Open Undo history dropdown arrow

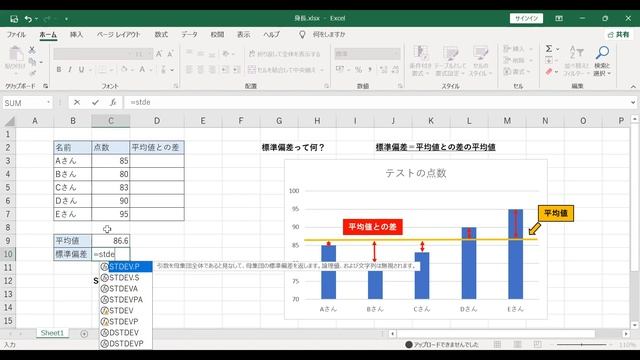point(36,19)
